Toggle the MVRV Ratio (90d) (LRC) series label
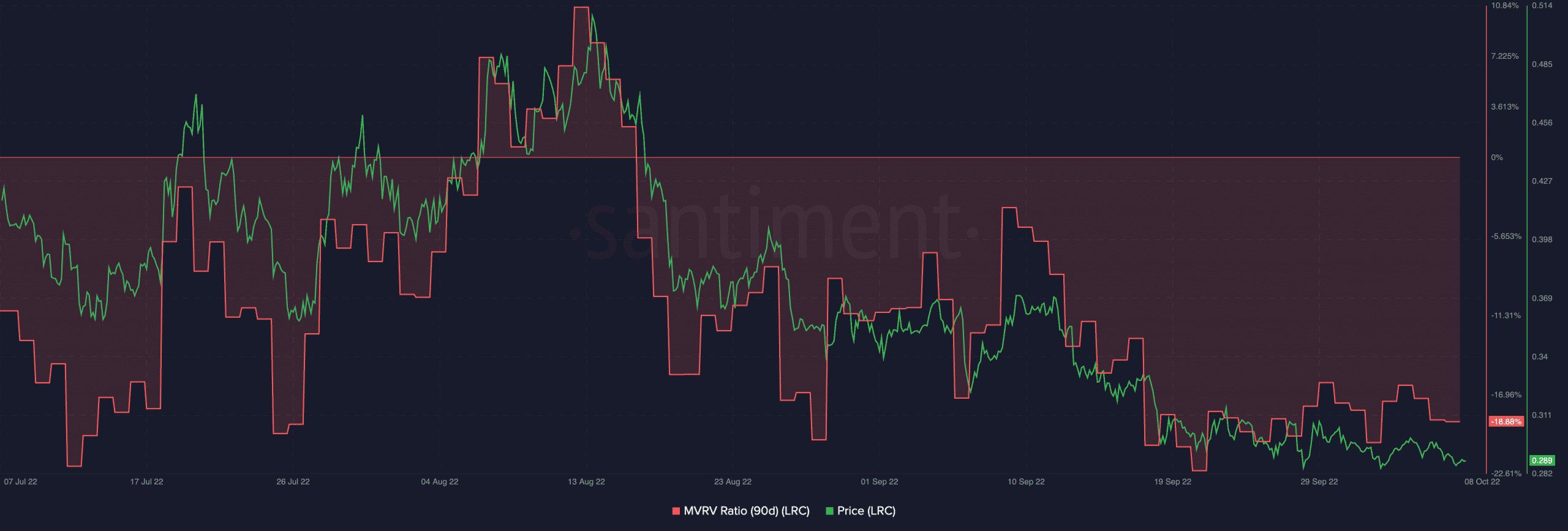 click(x=746, y=511)
